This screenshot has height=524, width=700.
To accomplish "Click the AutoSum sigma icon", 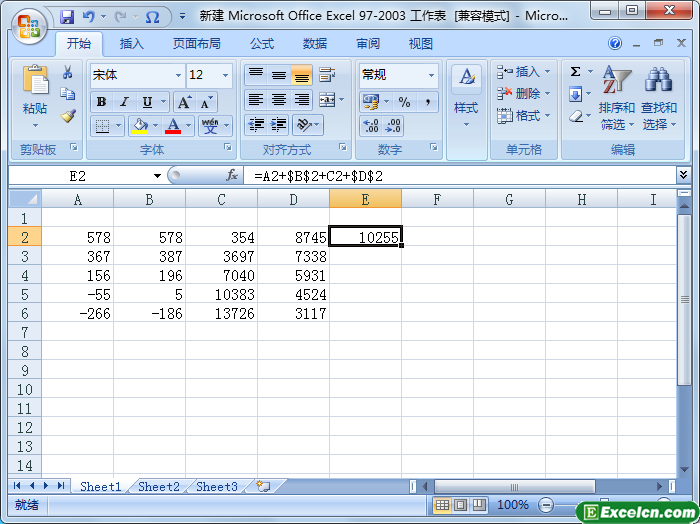I will point(576,72).
